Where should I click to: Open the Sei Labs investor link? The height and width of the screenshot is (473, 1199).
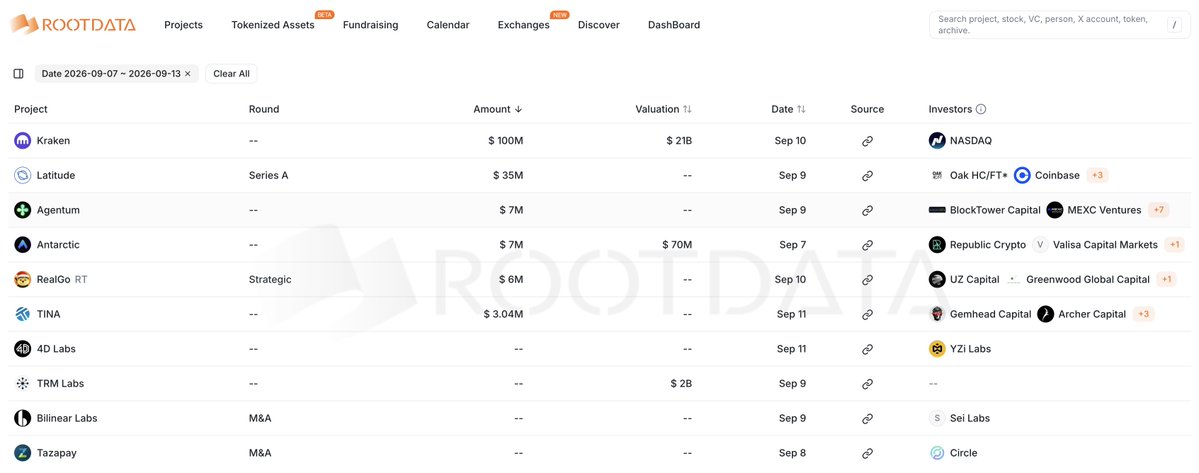(x=970, y=419)
